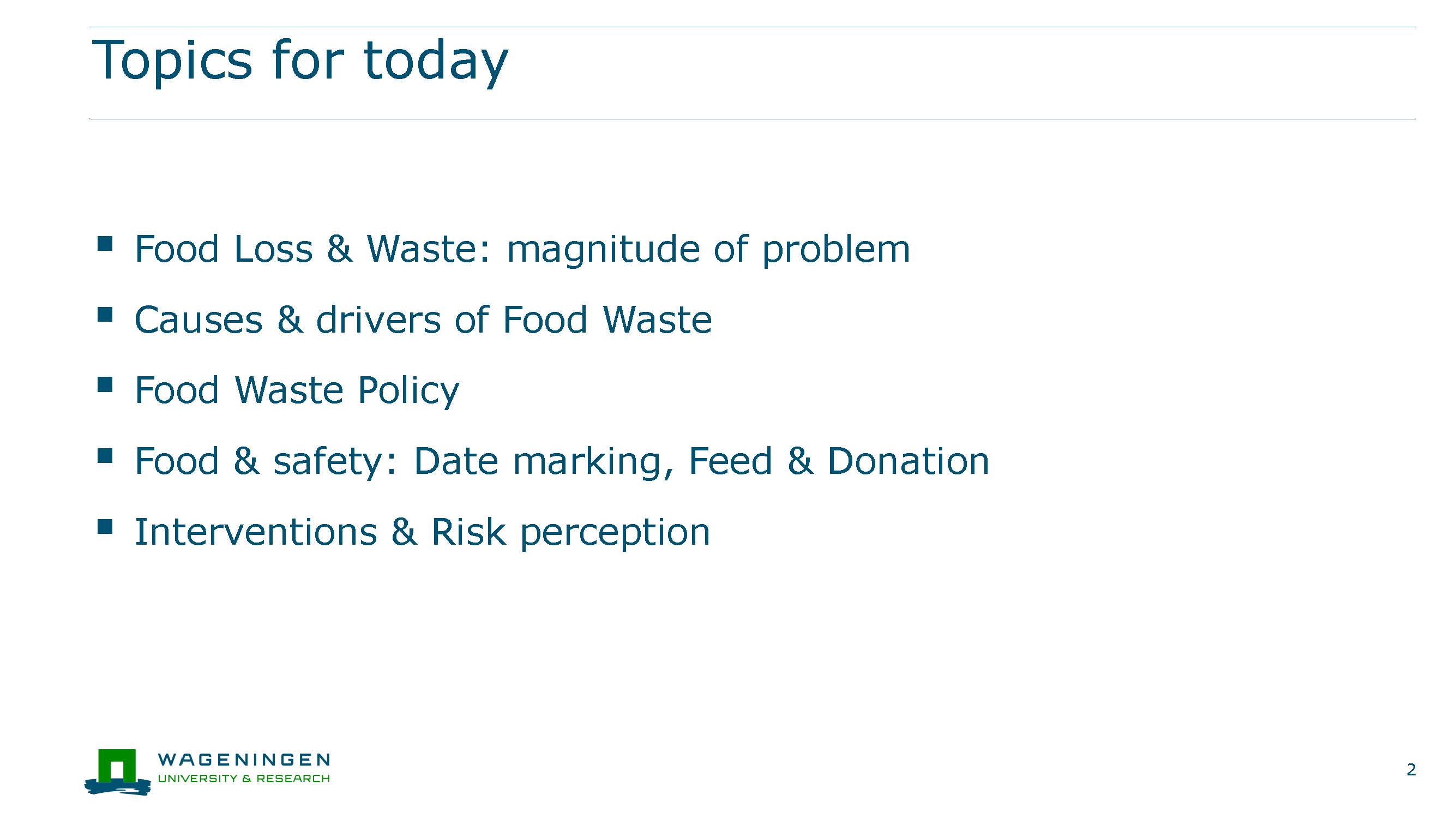
Task: Select the first square bullet marker
Action: 105,244
